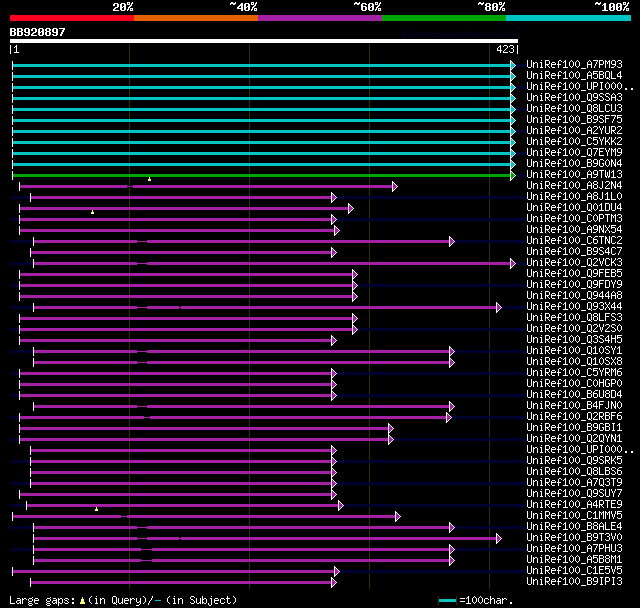Select the UniRef100_Q9FDY9 label

tap(574, 284)
